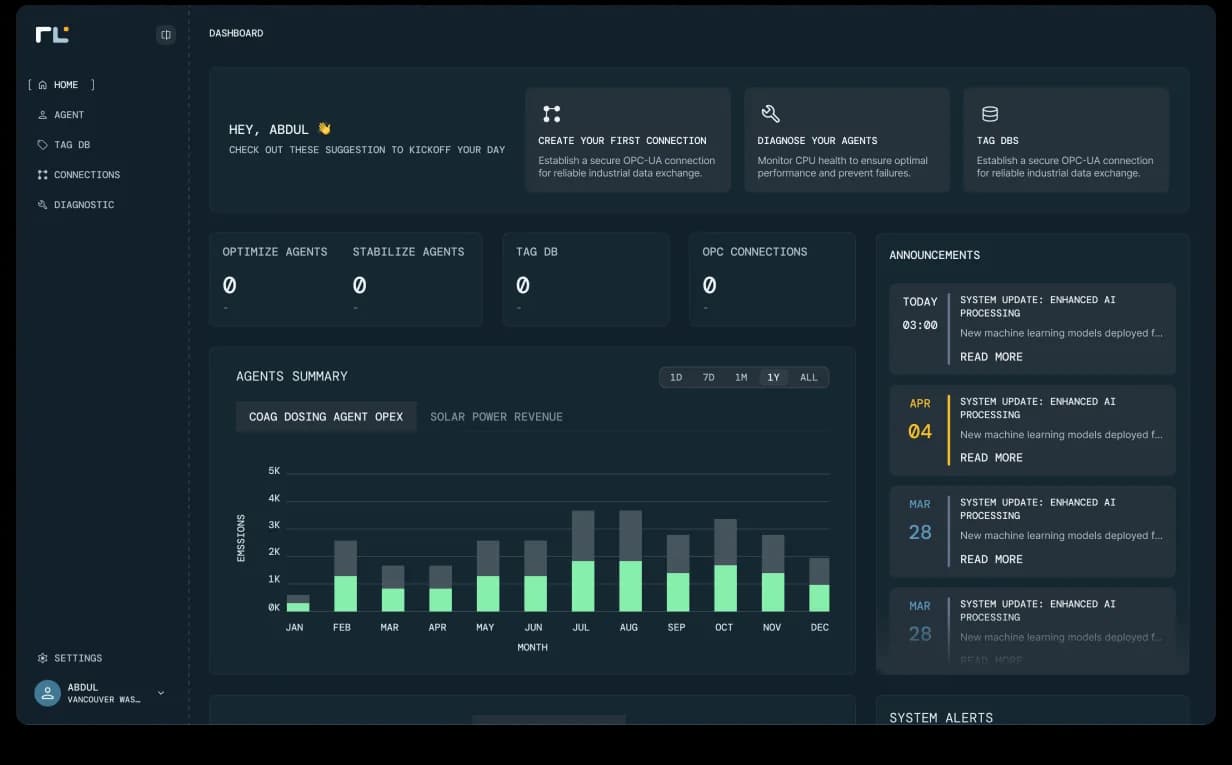Click the Agents Summary heading
The width and height of the screenshot is (1232, 765).
292,377
